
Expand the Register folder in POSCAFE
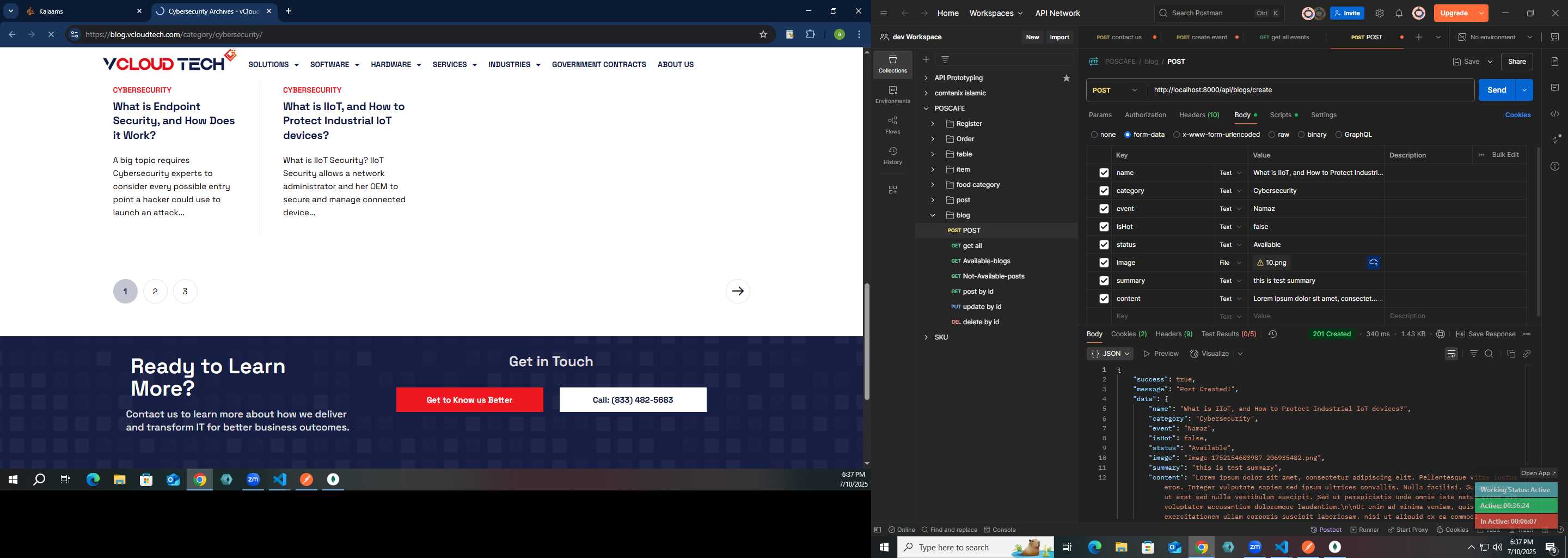(x=932, y=124)
